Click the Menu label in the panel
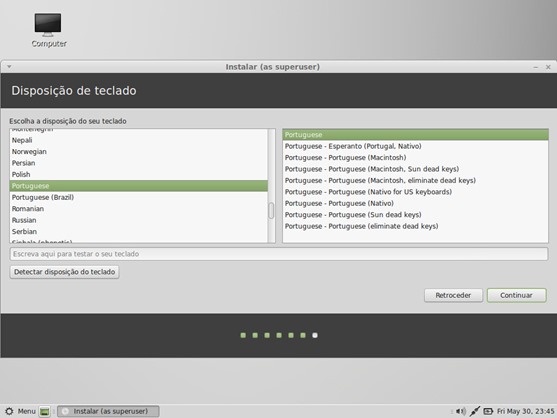 point(27,411)
